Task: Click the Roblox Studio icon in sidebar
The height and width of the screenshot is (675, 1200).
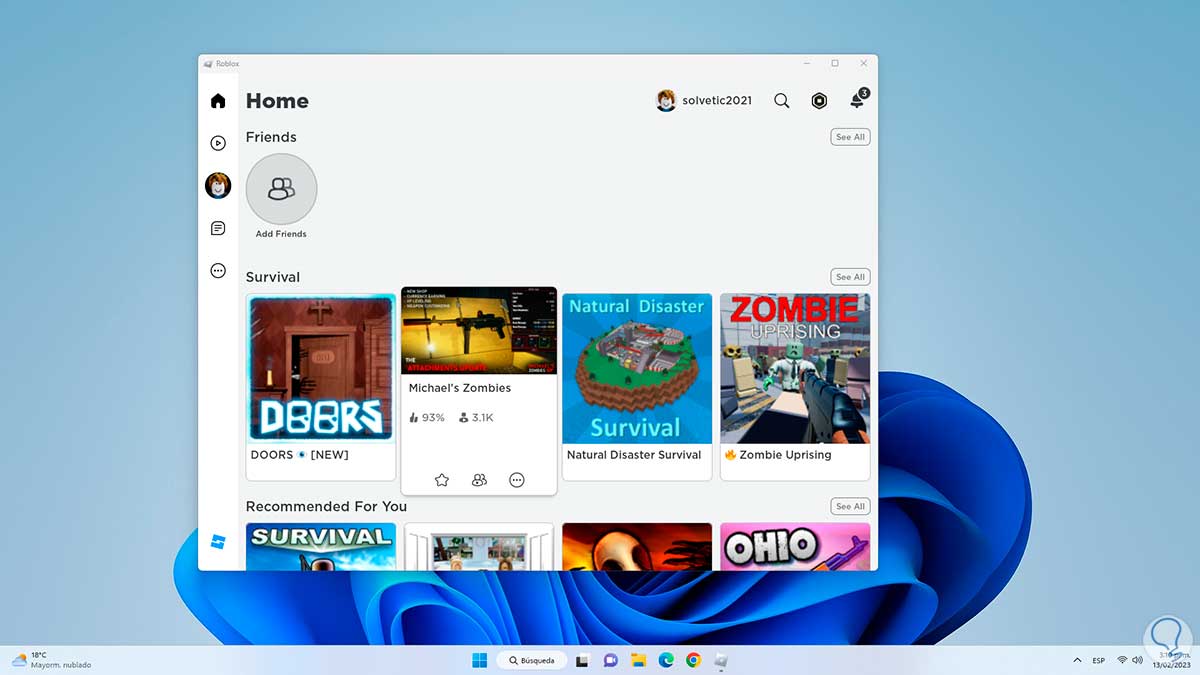Action: [218, 542]
